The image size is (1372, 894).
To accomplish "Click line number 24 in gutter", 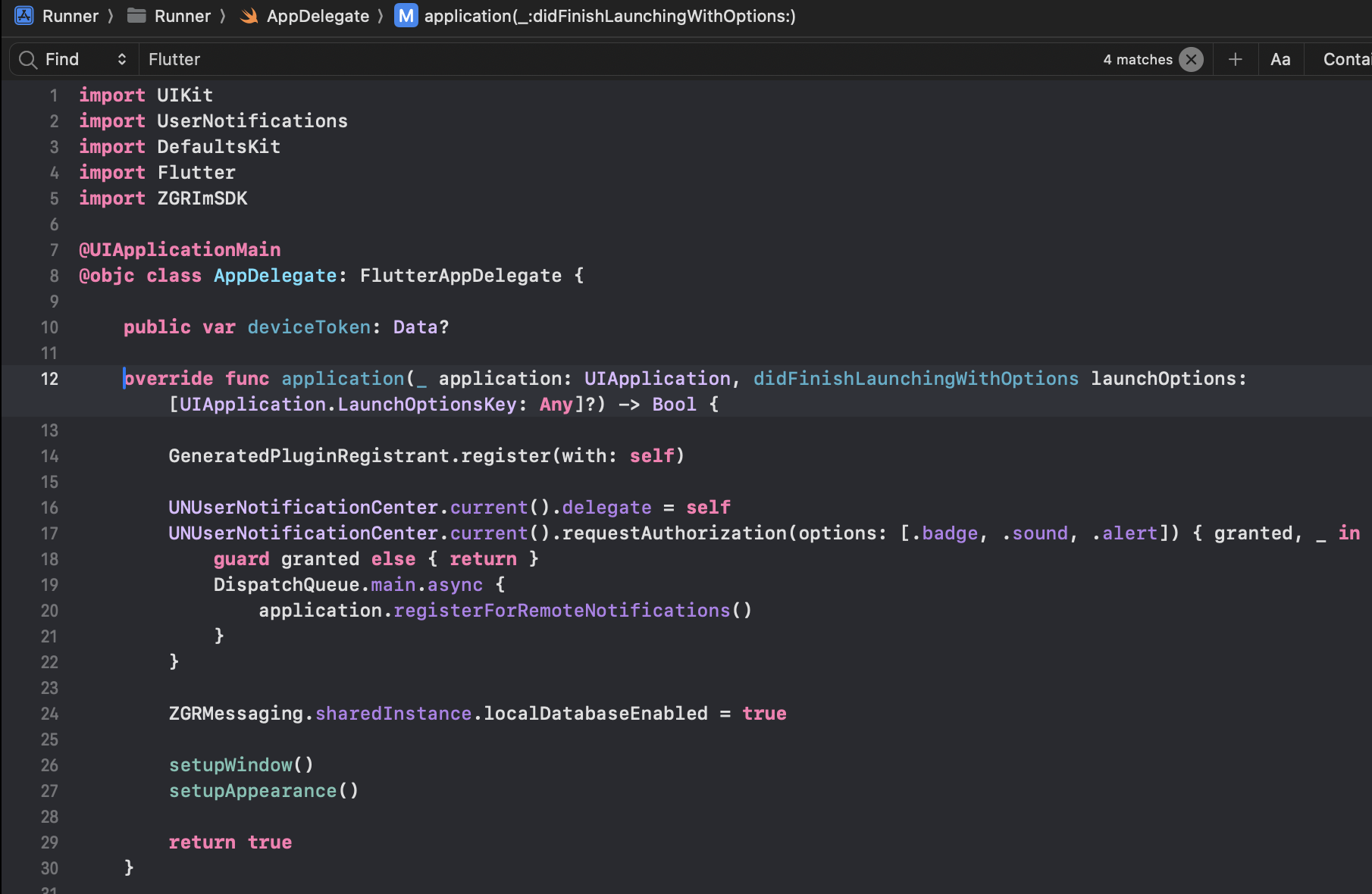I will [x=49, y=714].
